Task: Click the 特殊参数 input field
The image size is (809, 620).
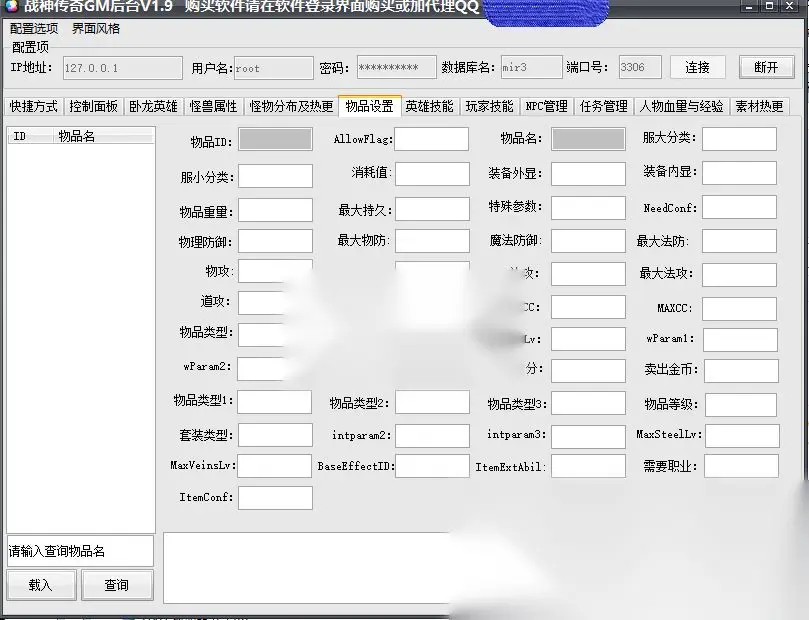Action: click(x=588, y=208)
